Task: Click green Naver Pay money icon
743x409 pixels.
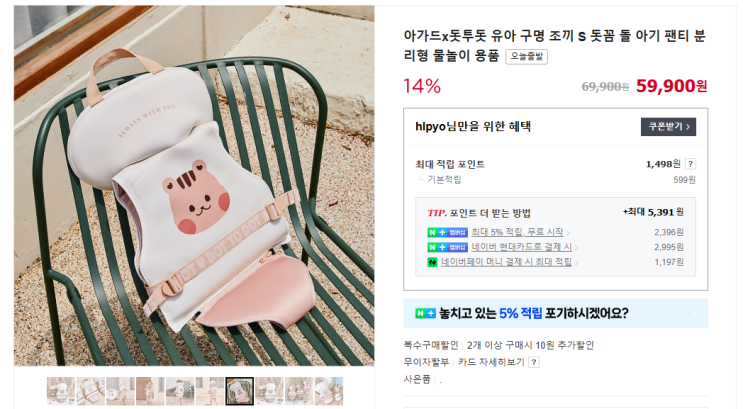Action: pos(432,262)
